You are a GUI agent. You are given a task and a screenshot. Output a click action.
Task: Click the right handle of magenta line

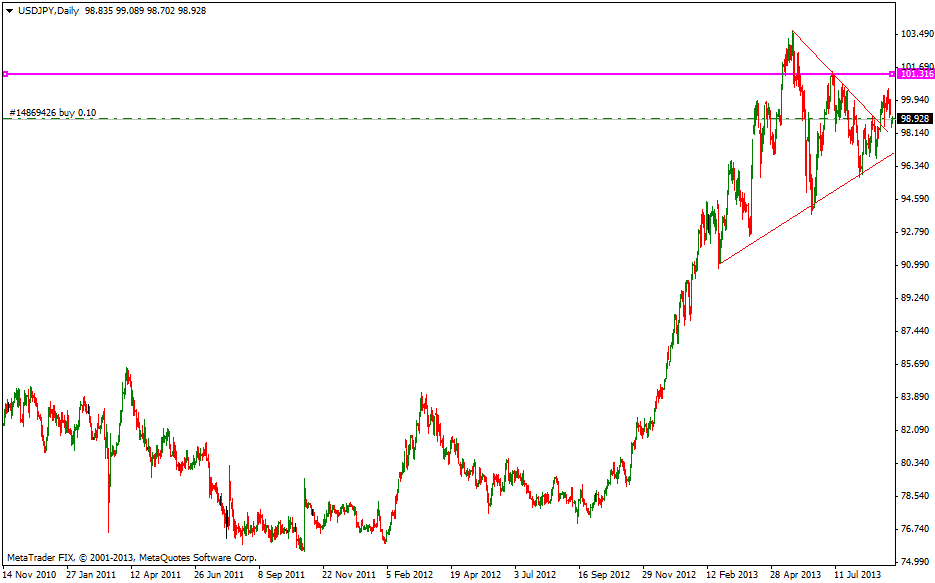[x=892, y=74]
